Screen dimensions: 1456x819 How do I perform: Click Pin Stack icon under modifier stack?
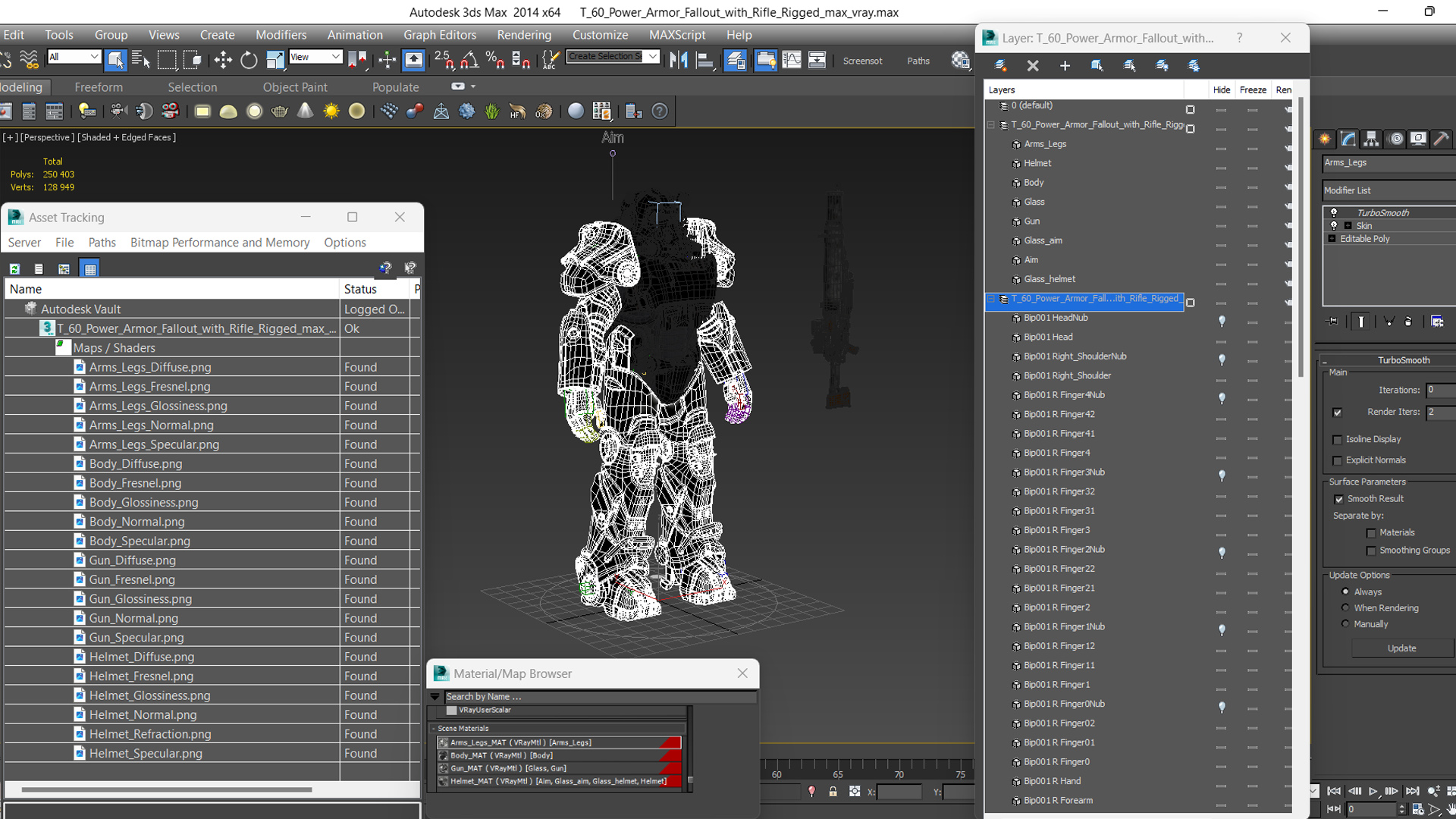click(1332, 322)
